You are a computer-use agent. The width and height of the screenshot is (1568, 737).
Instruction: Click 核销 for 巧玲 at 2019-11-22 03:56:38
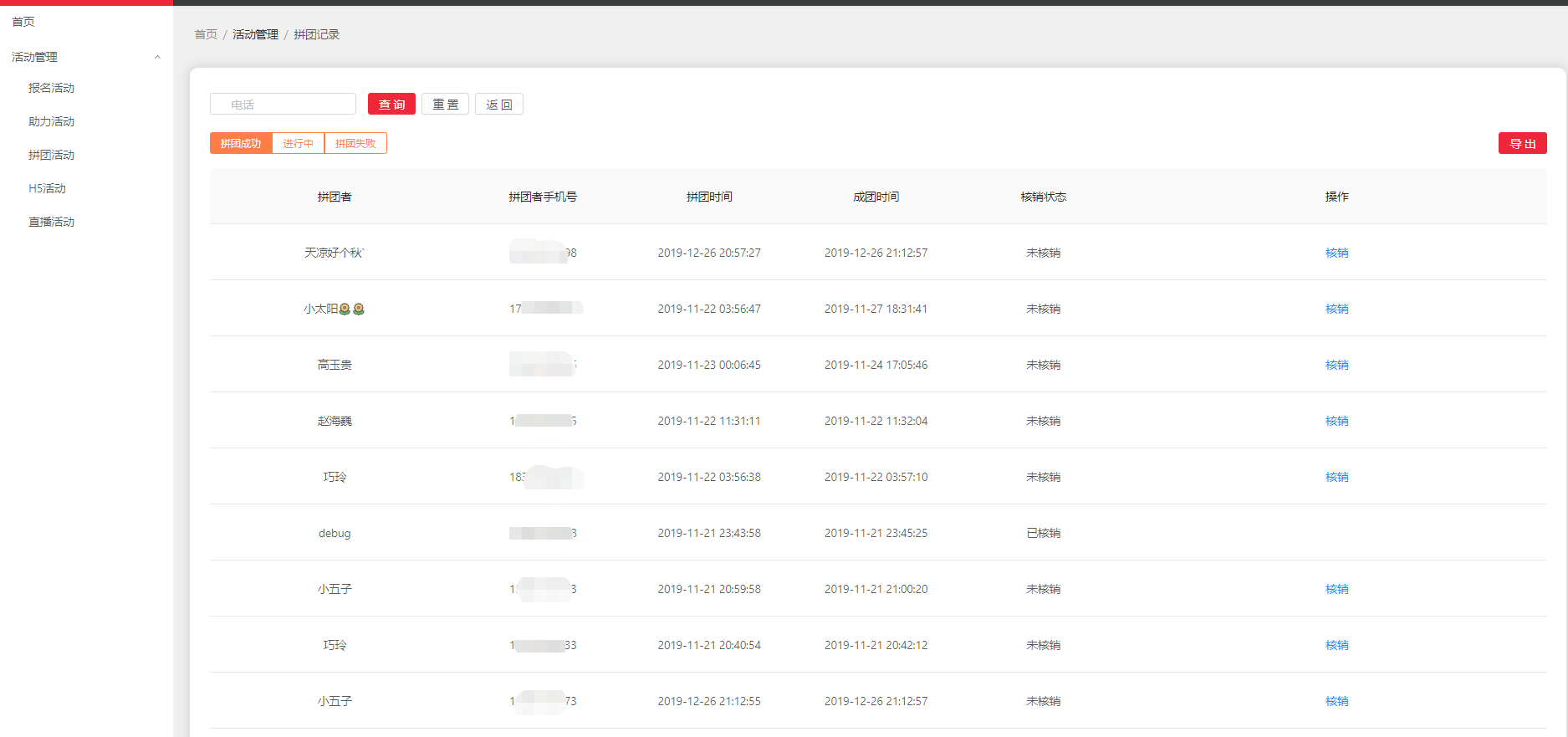coord(1336,477)
